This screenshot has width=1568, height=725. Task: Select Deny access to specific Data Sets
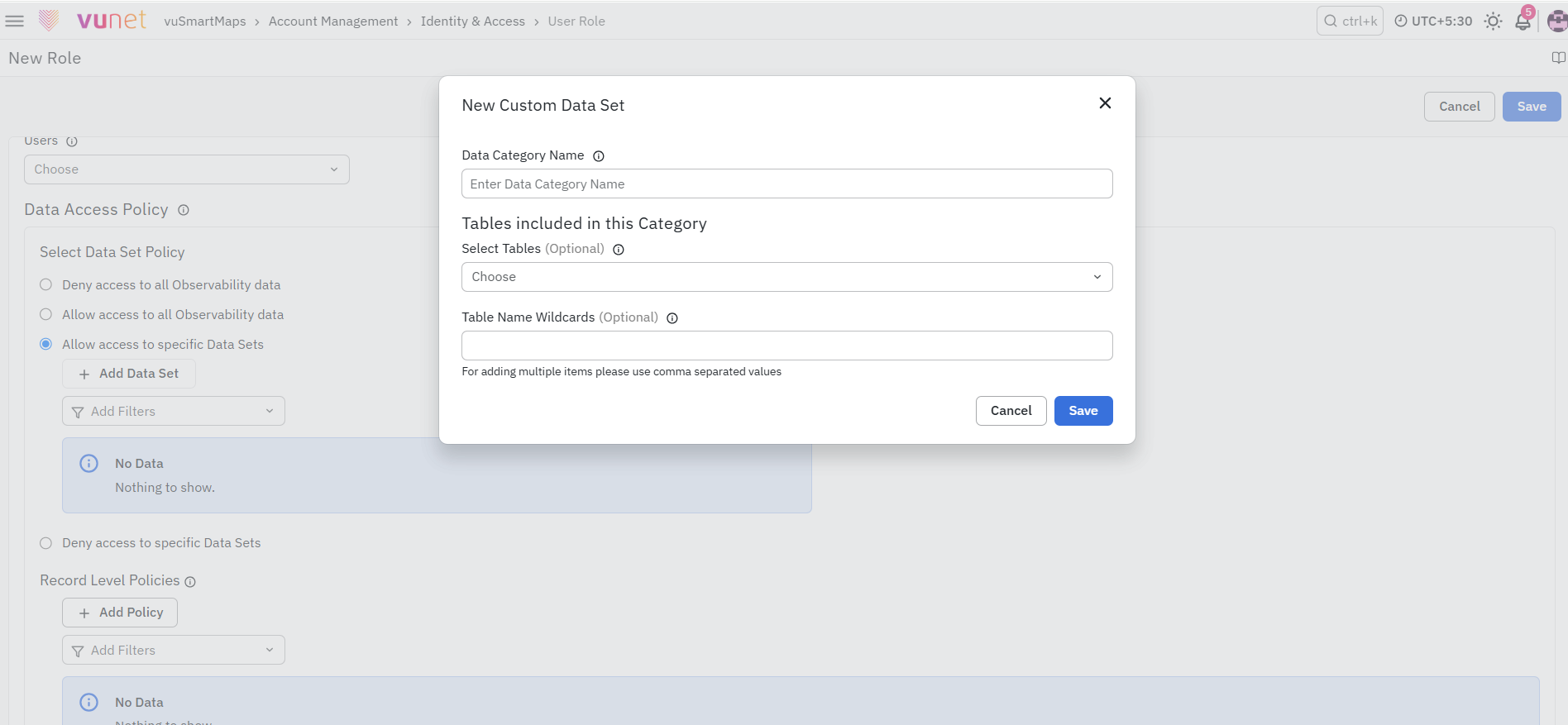pos(46,543)
